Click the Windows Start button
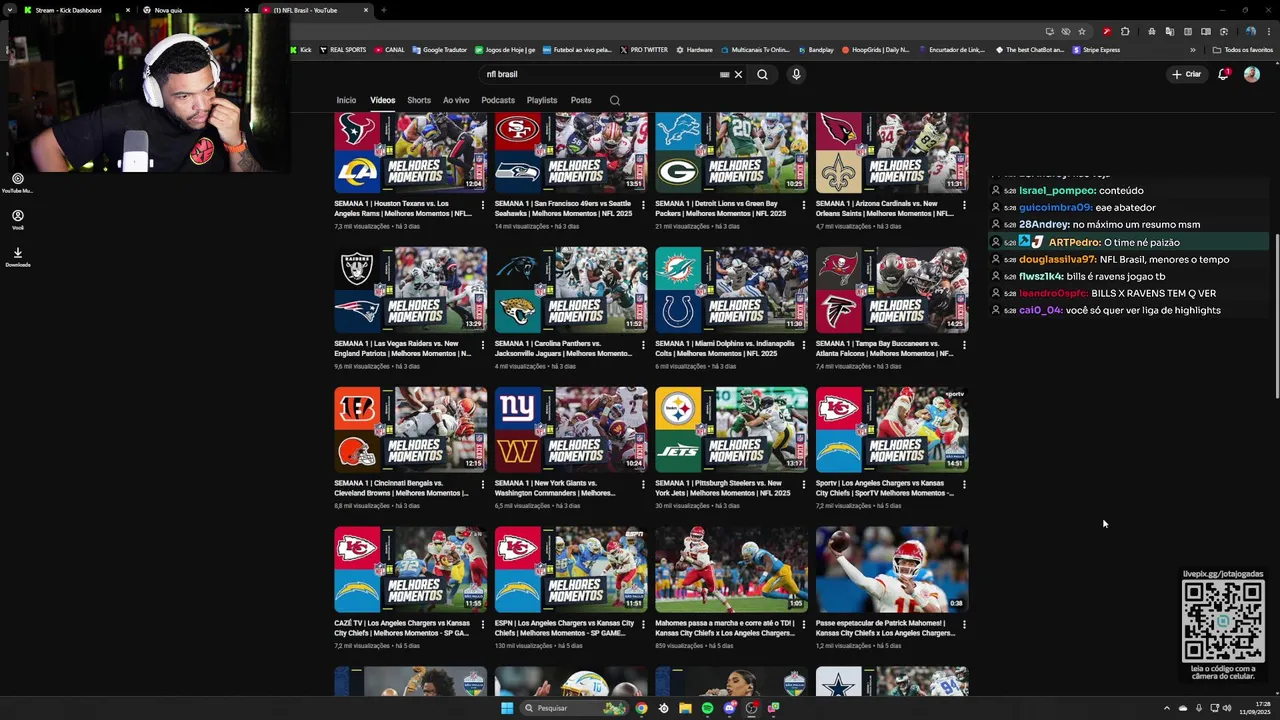This screenshot has width=1280, height=720. click(x=507, y=708)
